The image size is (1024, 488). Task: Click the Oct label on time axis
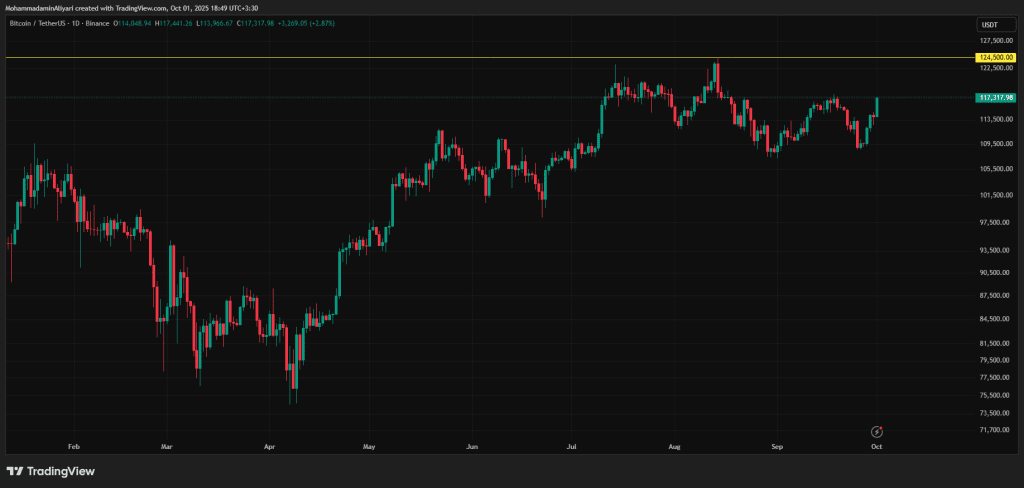(x=877, y=447)
